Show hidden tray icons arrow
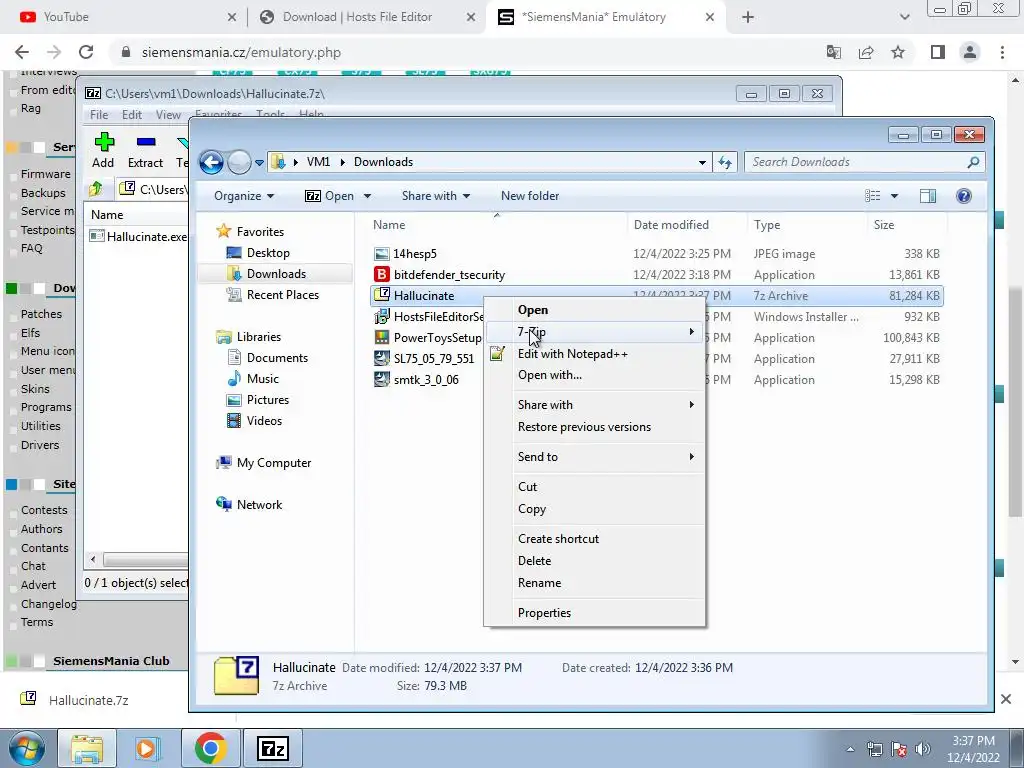 tap(850, 749)
